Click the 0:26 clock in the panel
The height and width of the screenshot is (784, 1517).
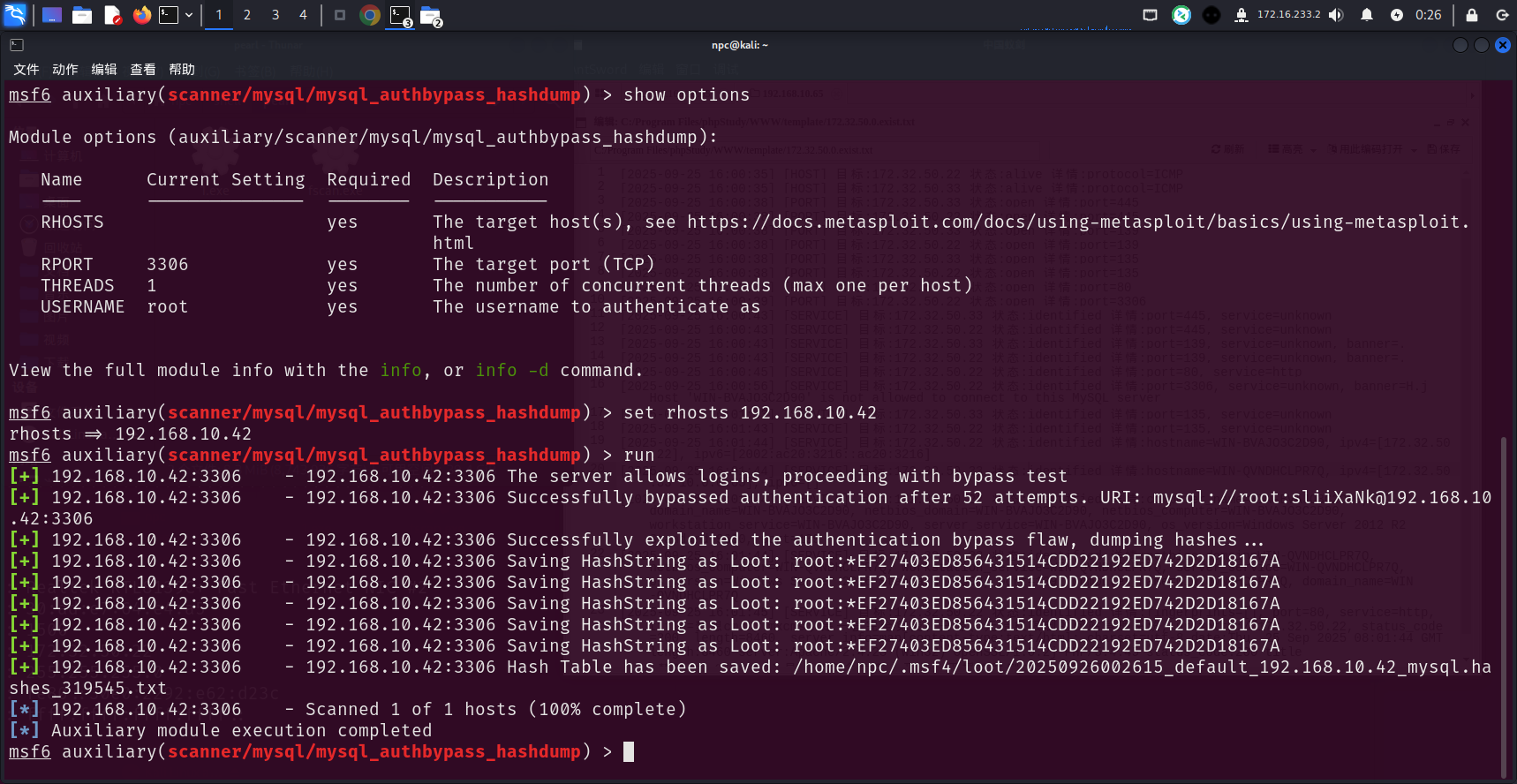(1428, 15)
